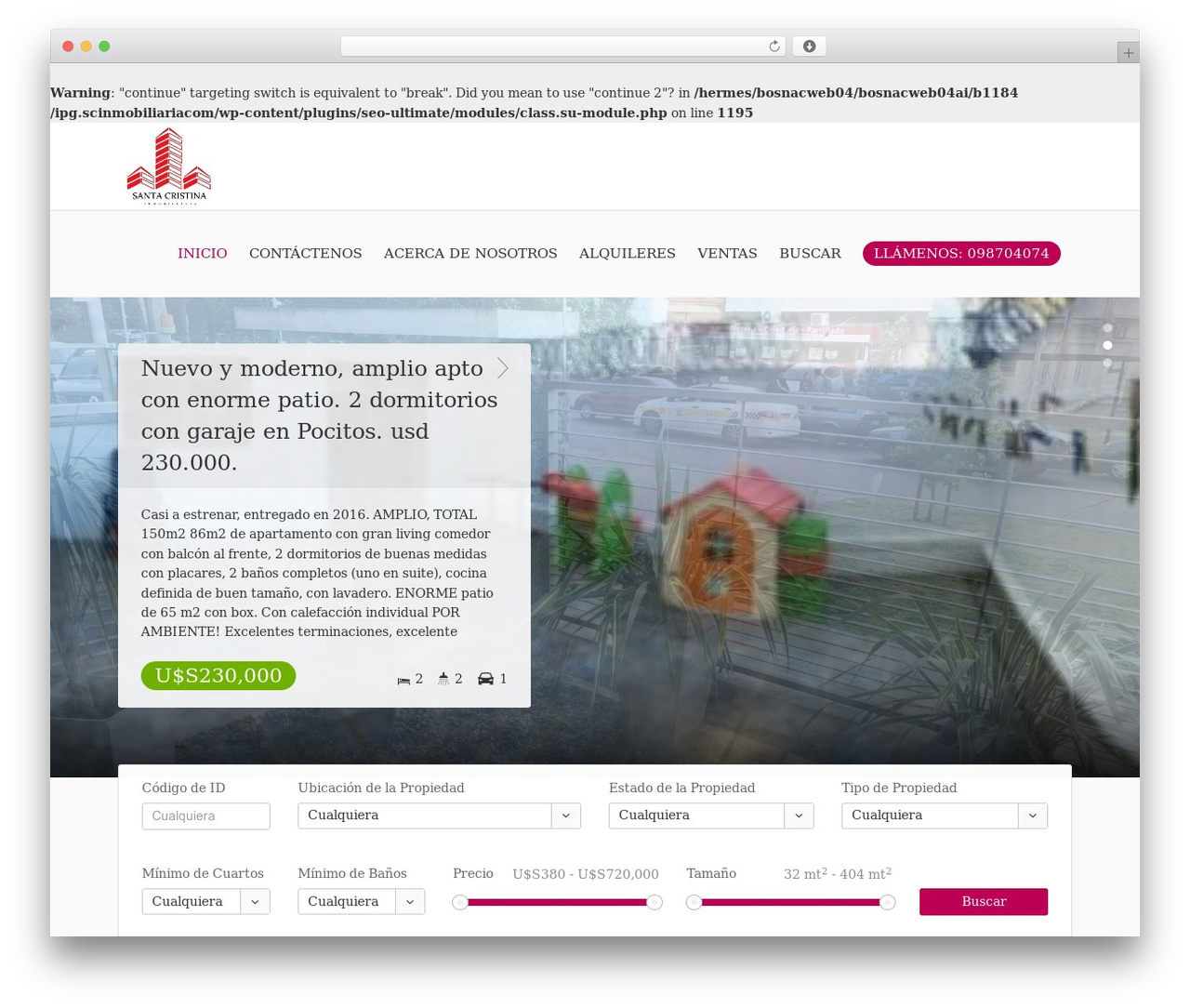Select the third slide indicator dot
Screen dimensions: 1190x1008
tap(1107, 363)
